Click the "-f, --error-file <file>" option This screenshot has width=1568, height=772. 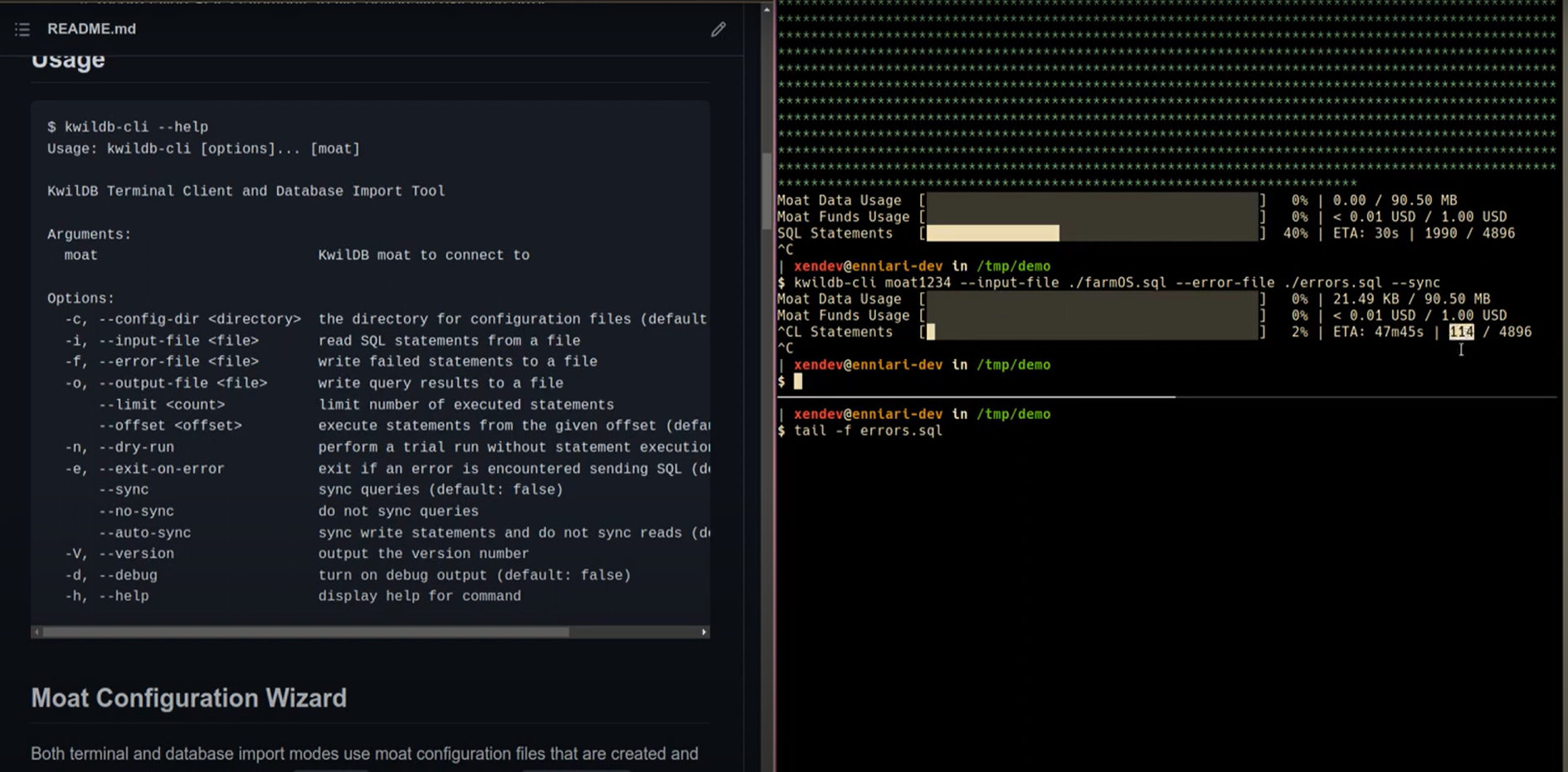coord(162,362)
